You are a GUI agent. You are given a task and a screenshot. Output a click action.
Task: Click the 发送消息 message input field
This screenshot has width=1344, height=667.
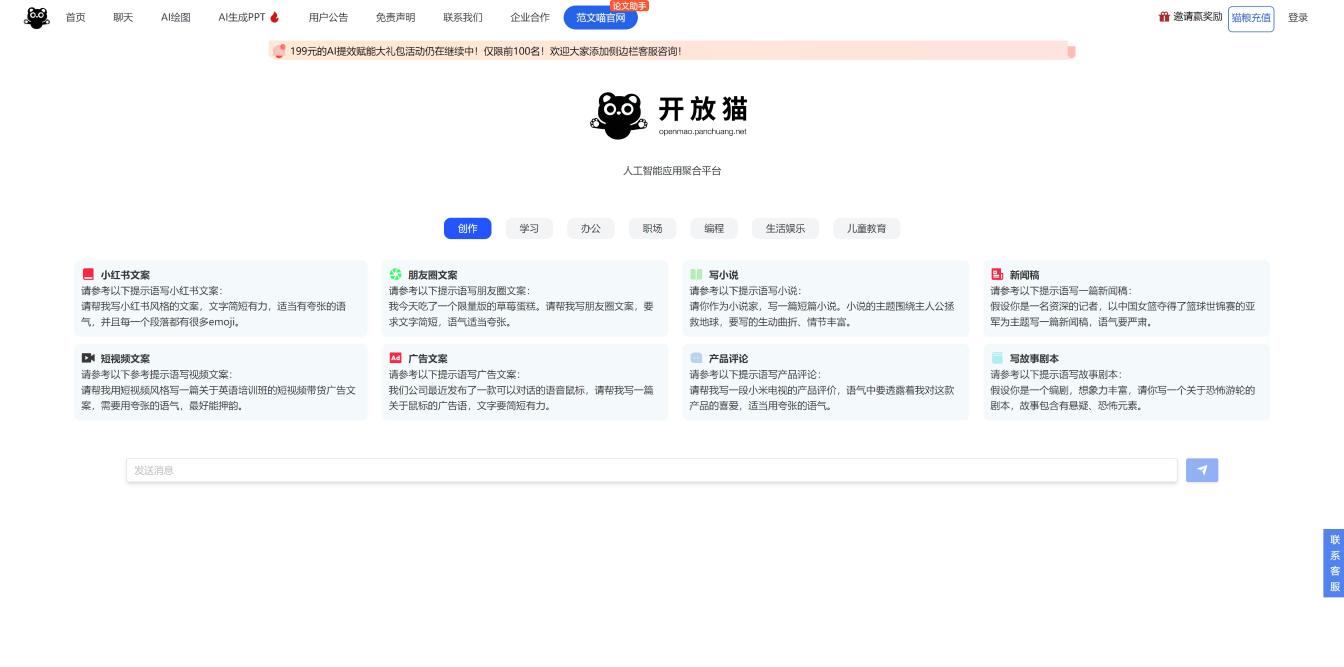(652, 470)
